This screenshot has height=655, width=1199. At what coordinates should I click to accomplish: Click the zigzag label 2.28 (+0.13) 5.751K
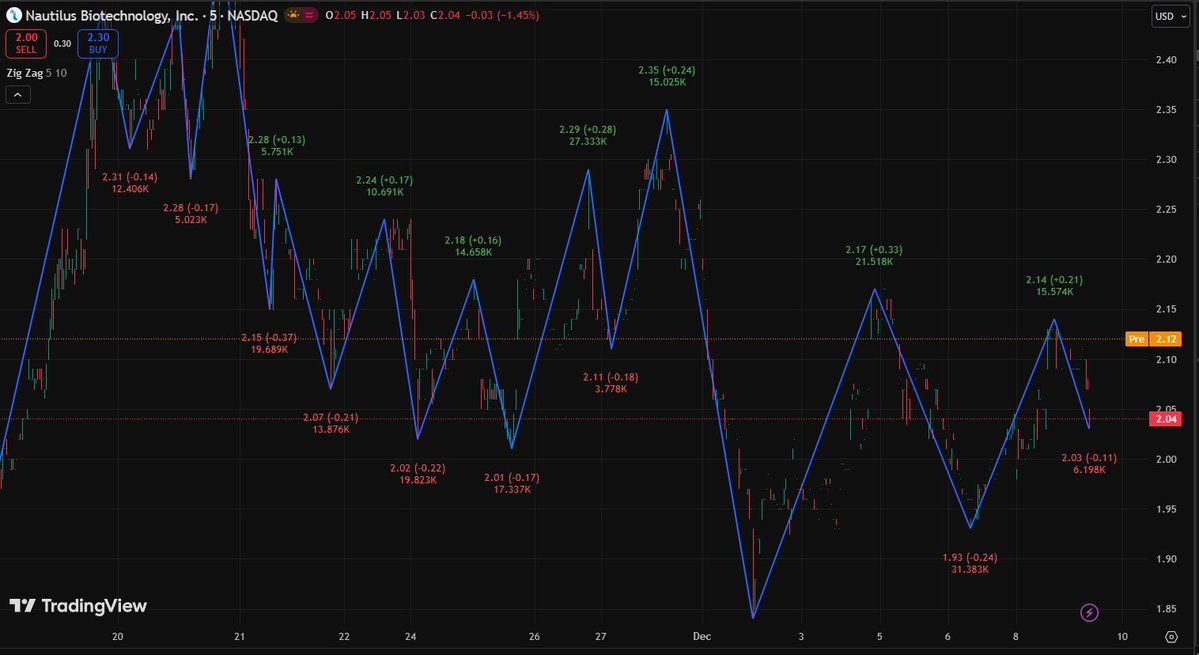pyautogui.click(x=277, y=145)
